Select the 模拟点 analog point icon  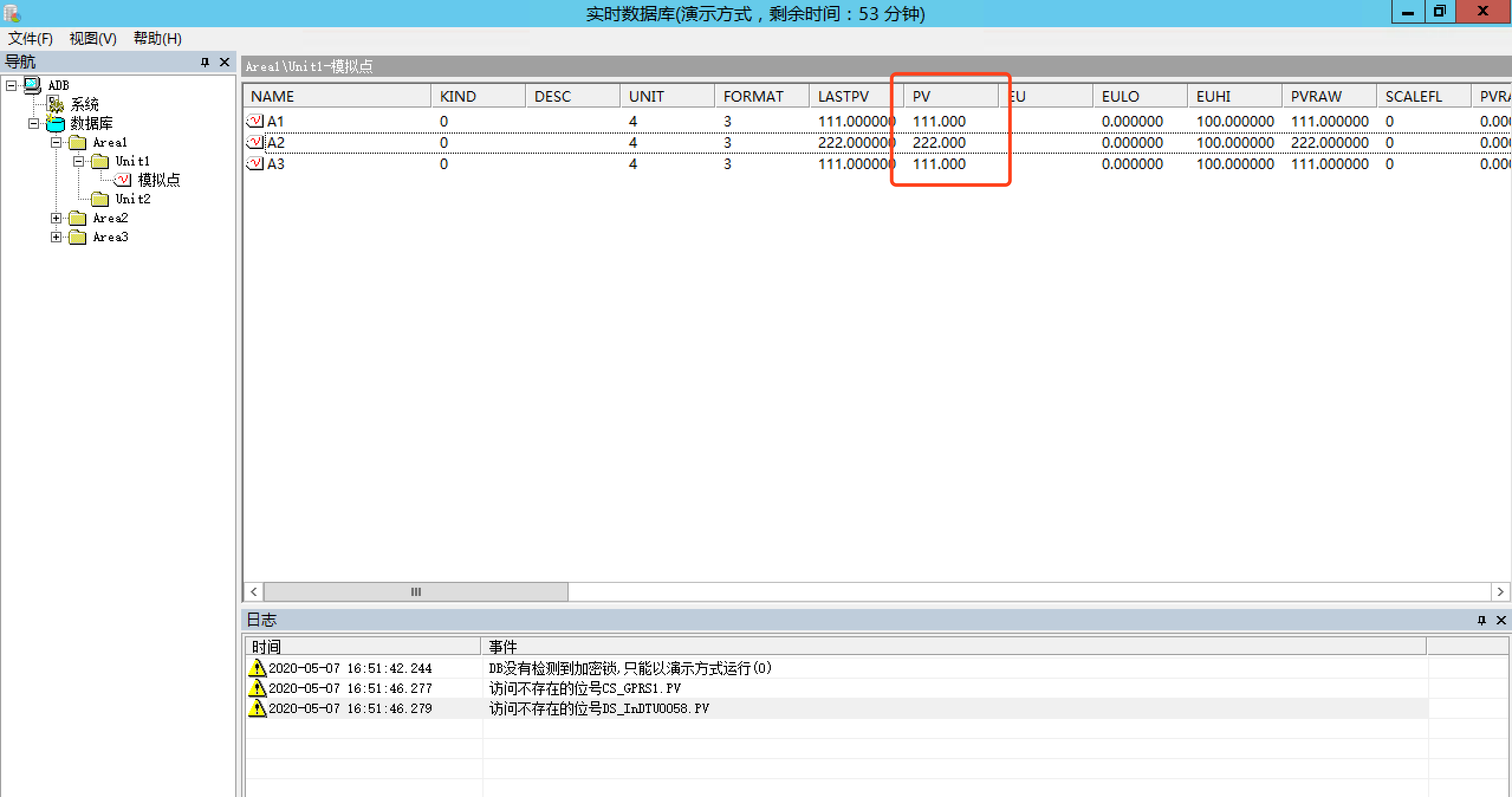(x=123, y=180)
